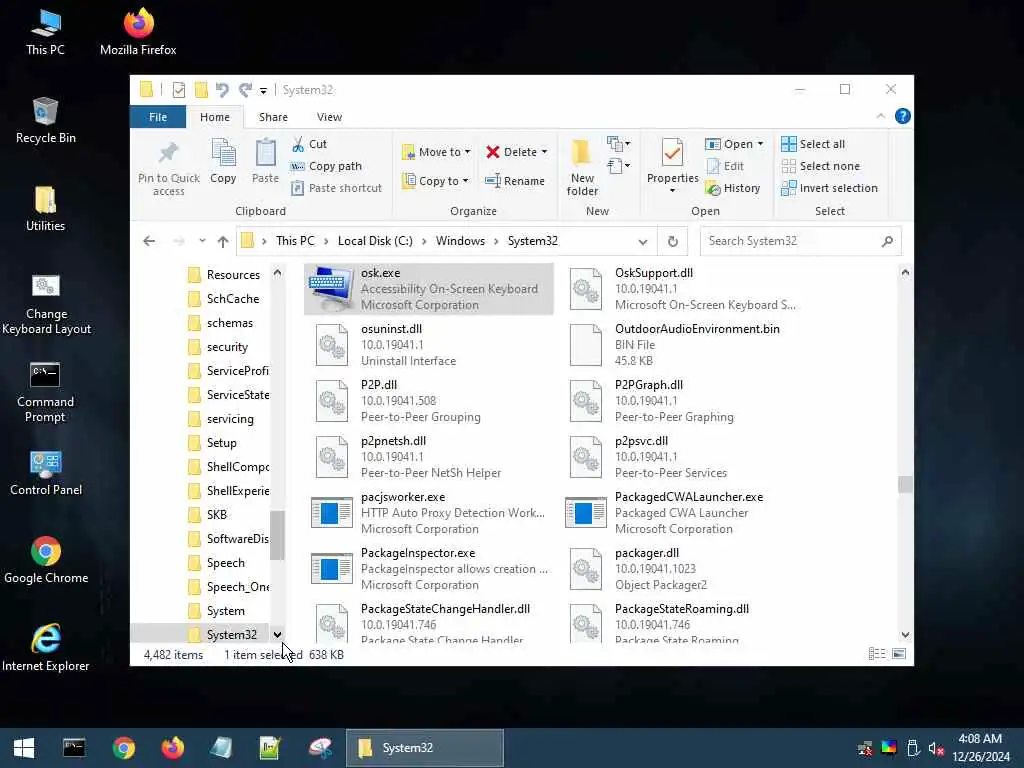Select PackageInspector.exe file

click(429, 569)
